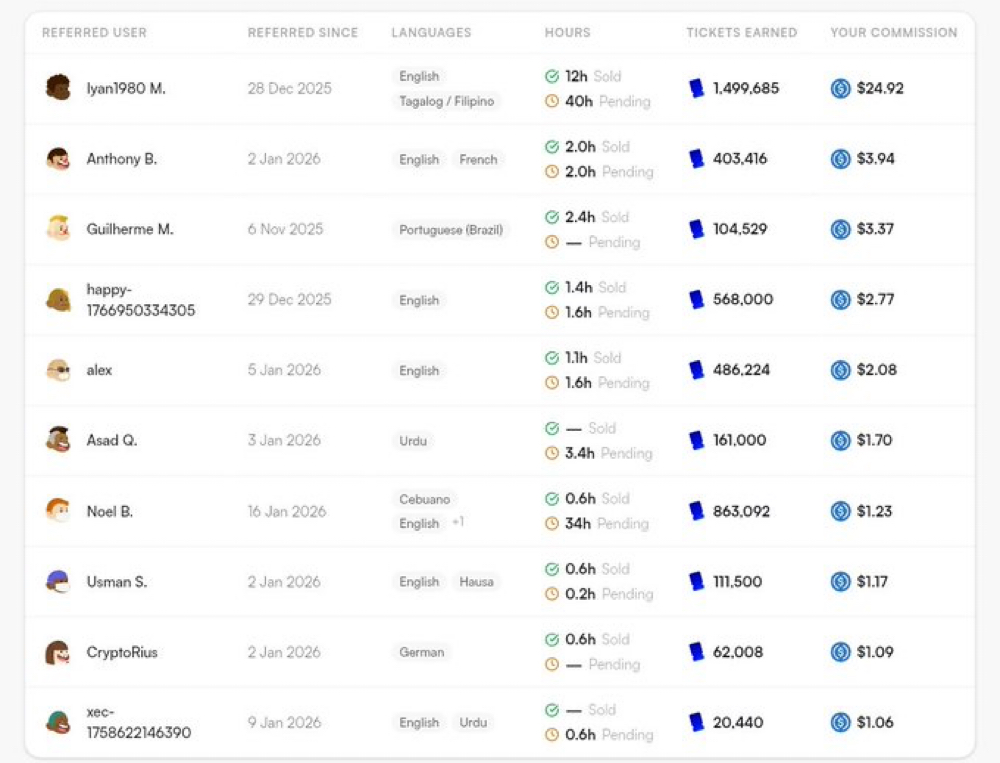
Task: Click the Hausa language tag for Usman S.
Action: coord(476,582)
